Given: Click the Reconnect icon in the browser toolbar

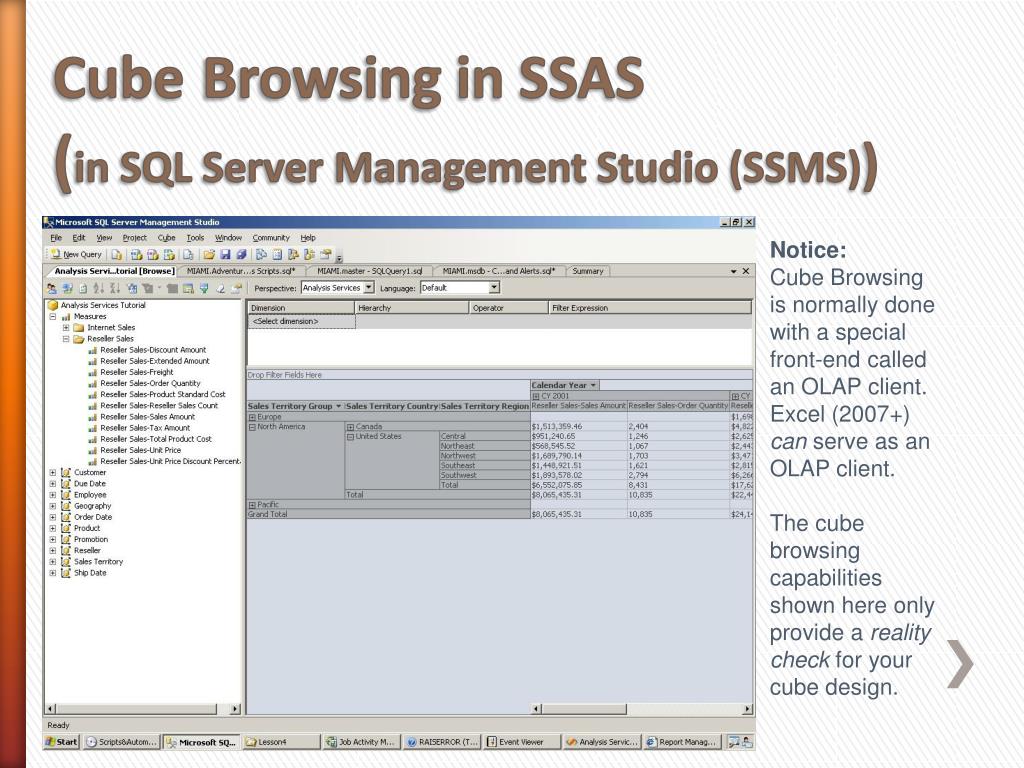Looking at the screenshot, I should point(68,289).
